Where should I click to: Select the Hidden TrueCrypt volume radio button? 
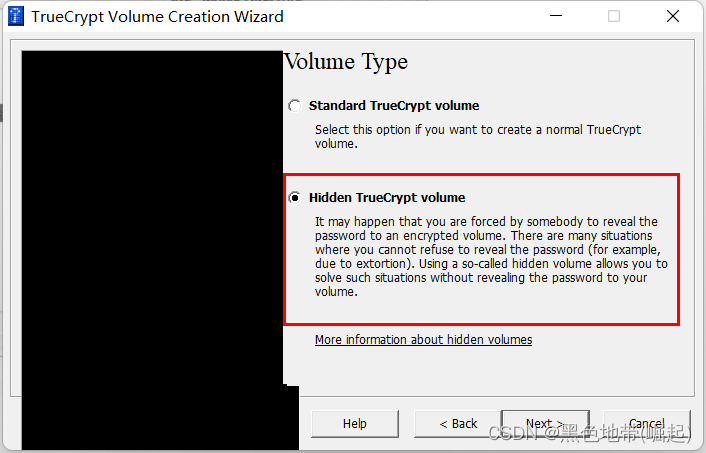[295, 198]
